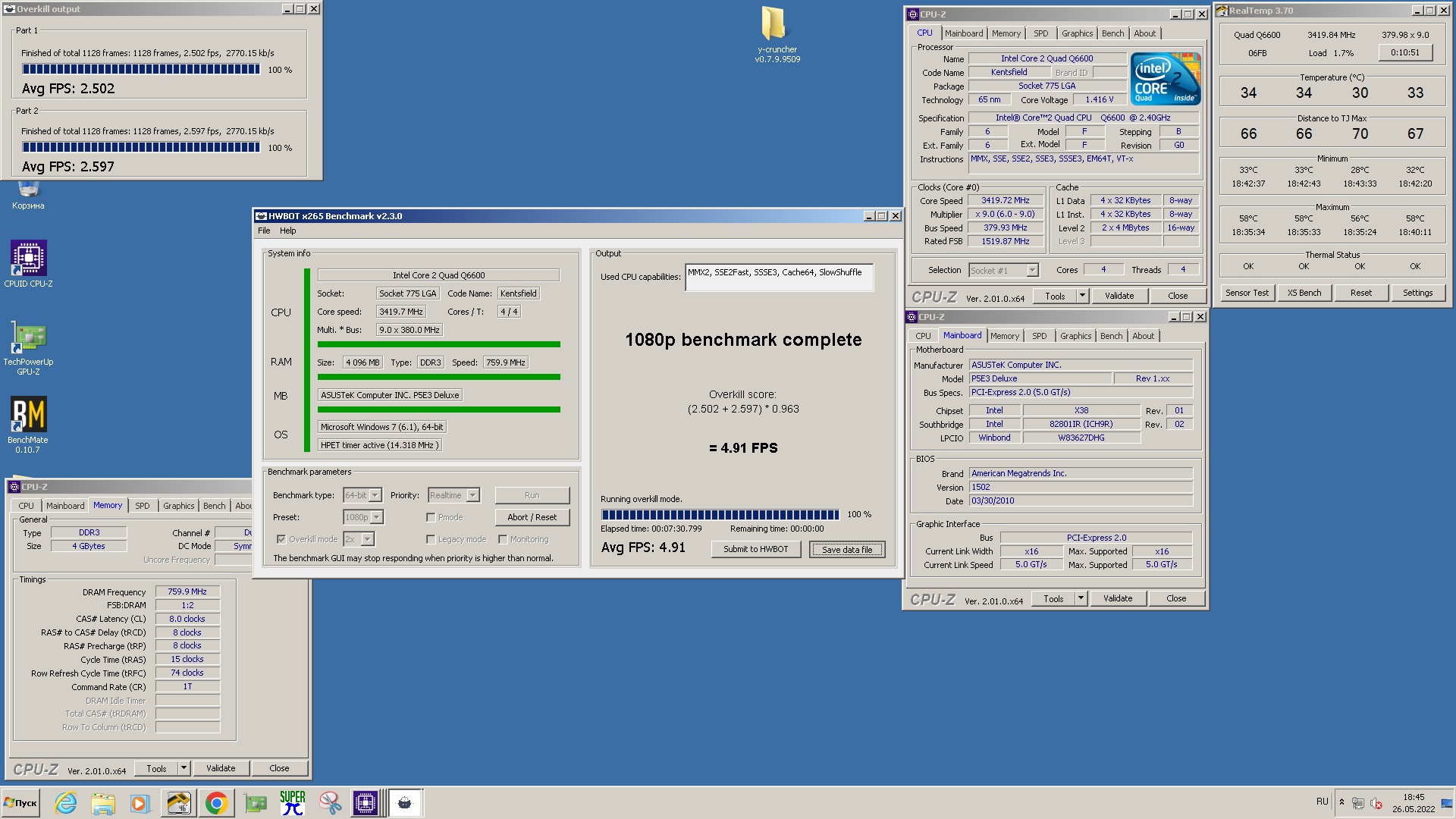Toggle the Pmode checkbox
Viewport: 1456px width, 819px height.
[x=431, y=517]
